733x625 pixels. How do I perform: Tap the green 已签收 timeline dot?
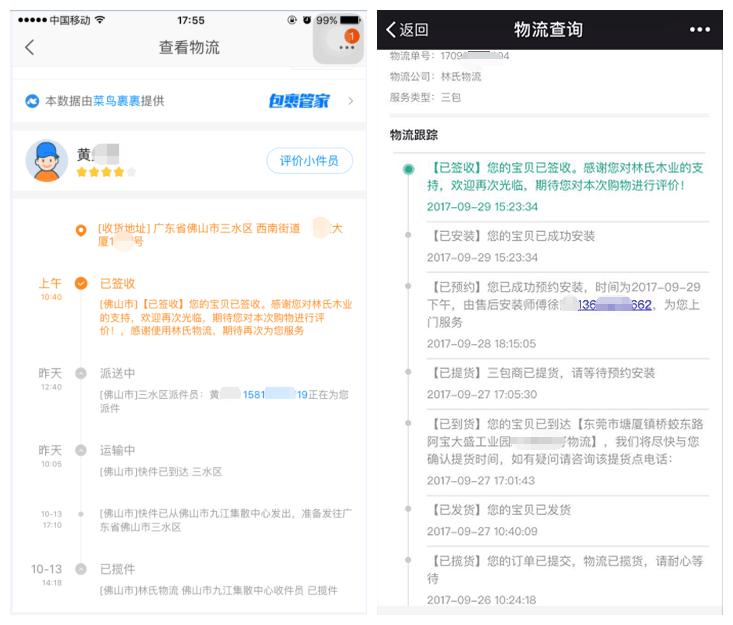[x=408, y=169]
